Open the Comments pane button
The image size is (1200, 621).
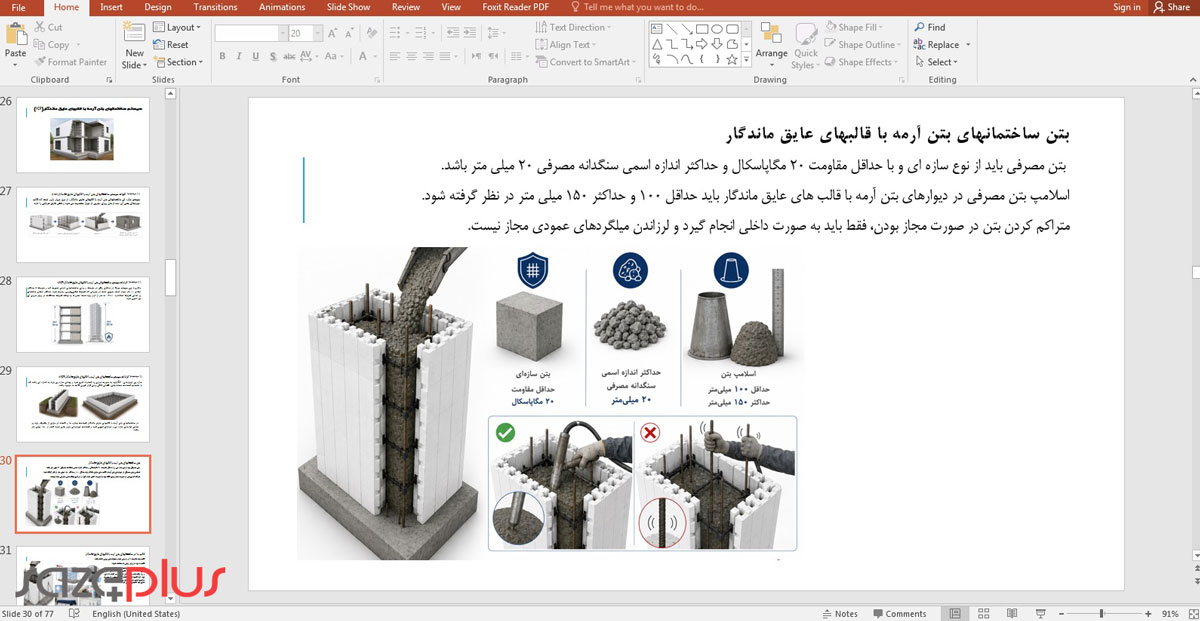tap(899, 613)
